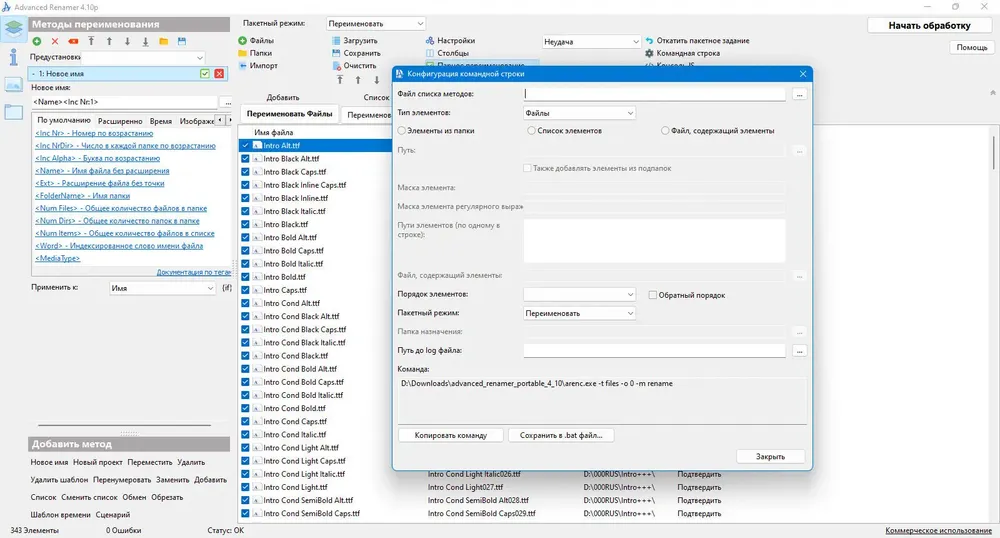Expand the Порядок элементов combo box

point(579,294)
